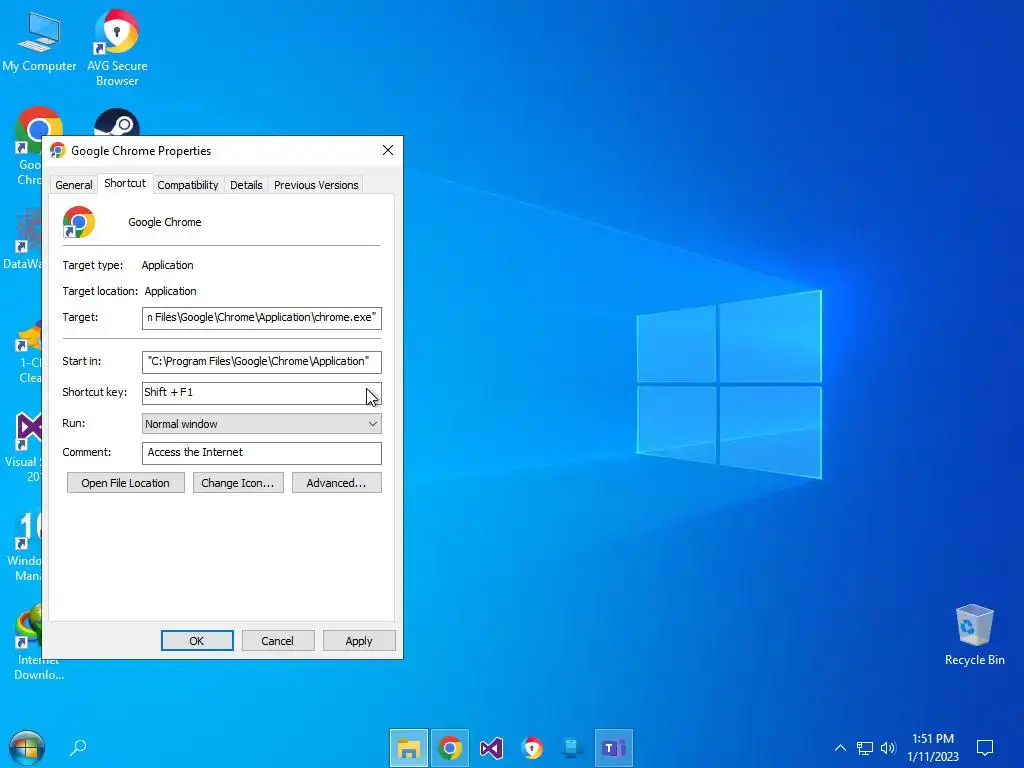Launch Visual Studio from the taskbar

click(x=491, y=748)
